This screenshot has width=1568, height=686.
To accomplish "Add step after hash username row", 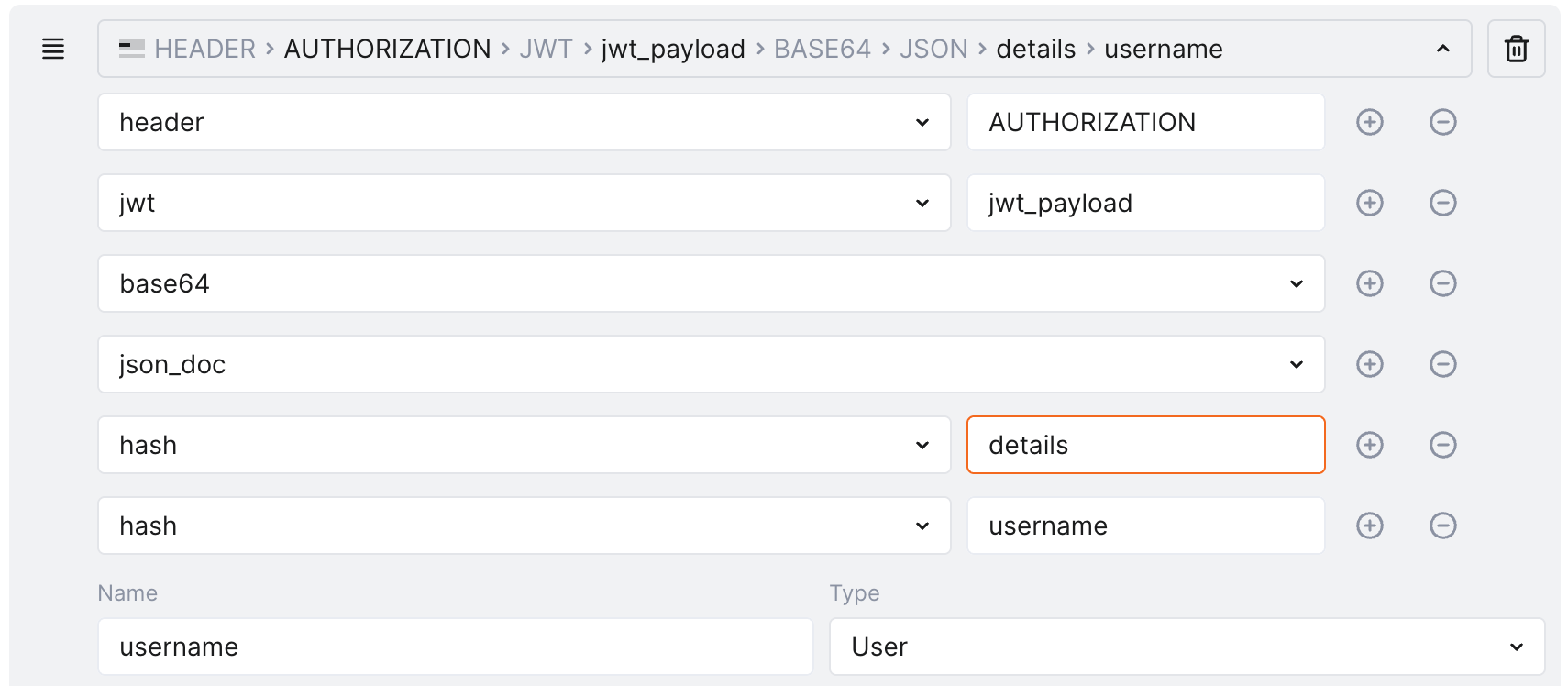I will pyautogui.click(x=1369, y=526).
